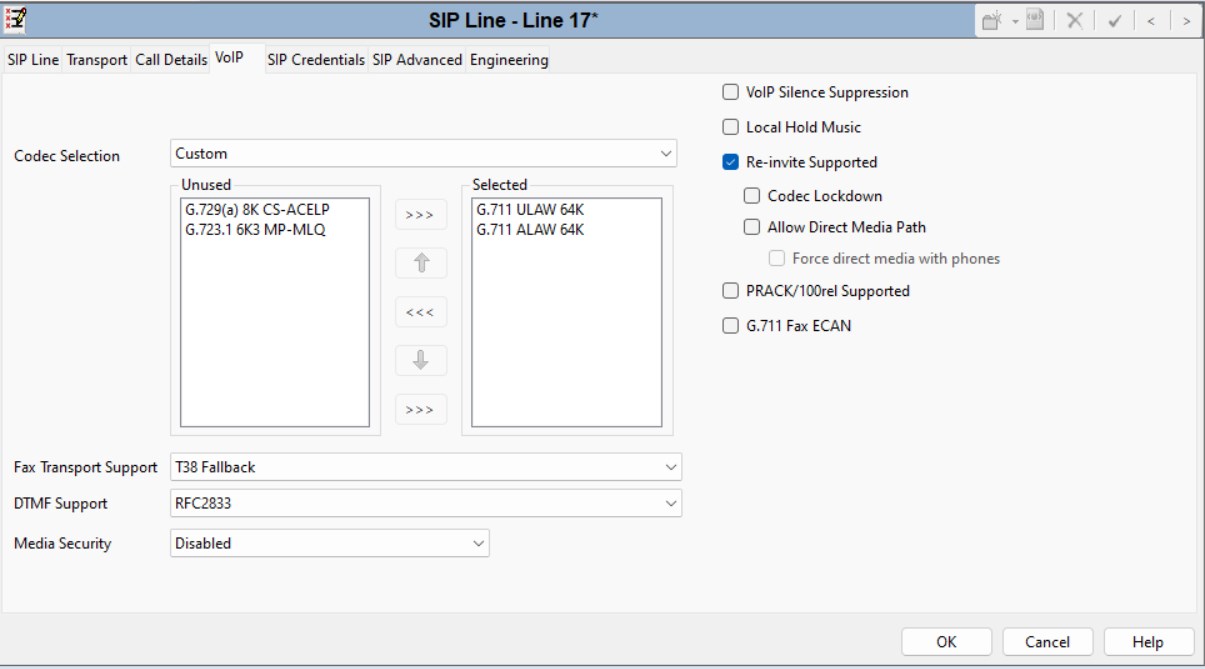1205x669 pixels.
Task: Open the Media Security dropdown
Action: click(330, 544)
